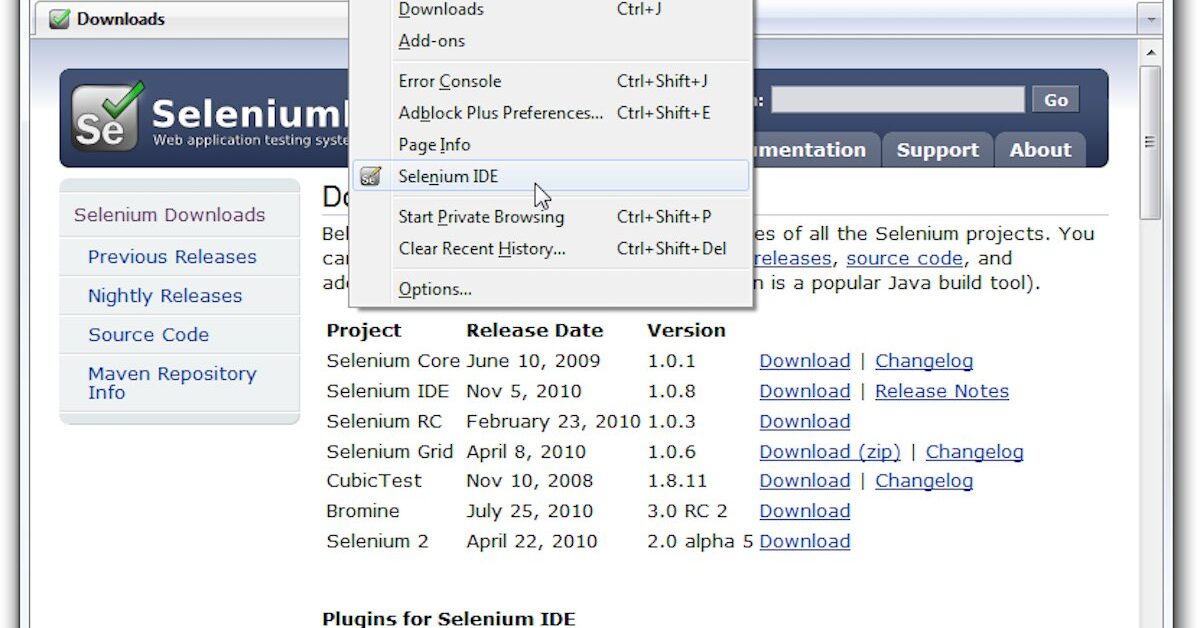Screen dimensions: 1200x628
Task: Click the Go button
Action: [x=1055, y=99]
